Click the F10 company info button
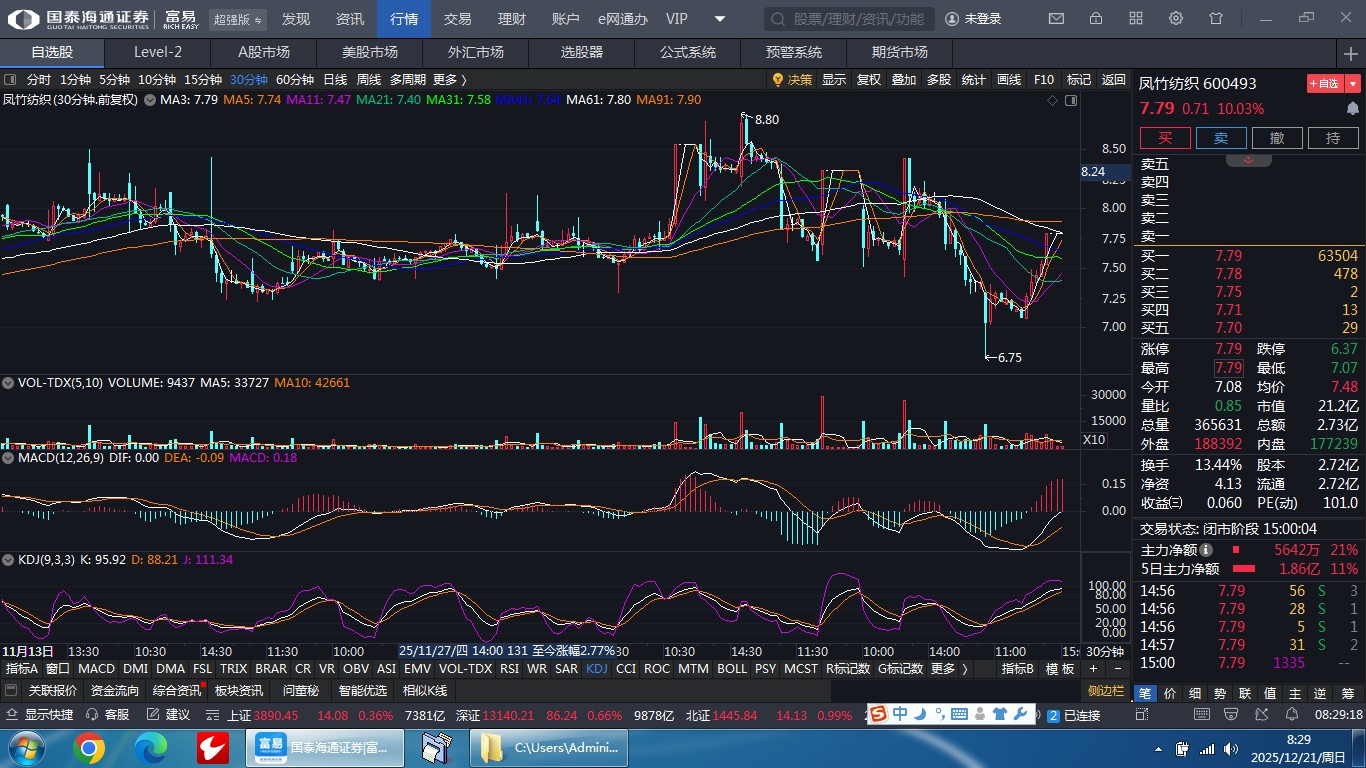 pyautogui.click(x=1043, y=80)
